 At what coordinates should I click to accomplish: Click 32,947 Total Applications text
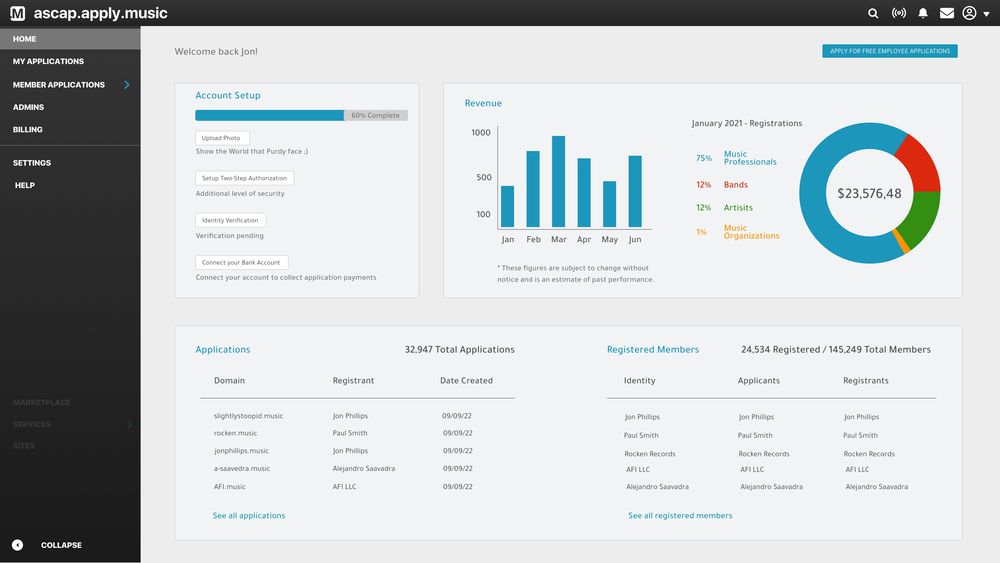pos(459,349)
